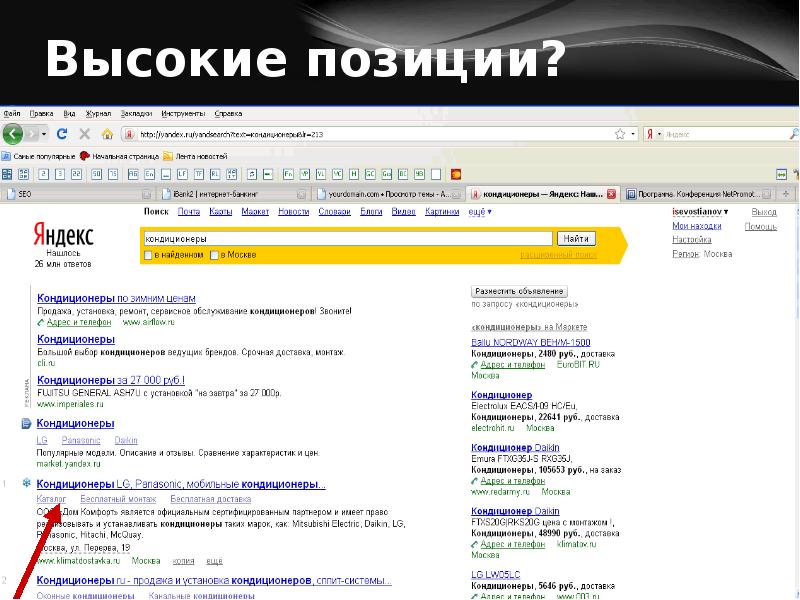
Task: Click the bookmark star in address bar
Action: click(x=619, y=134)
